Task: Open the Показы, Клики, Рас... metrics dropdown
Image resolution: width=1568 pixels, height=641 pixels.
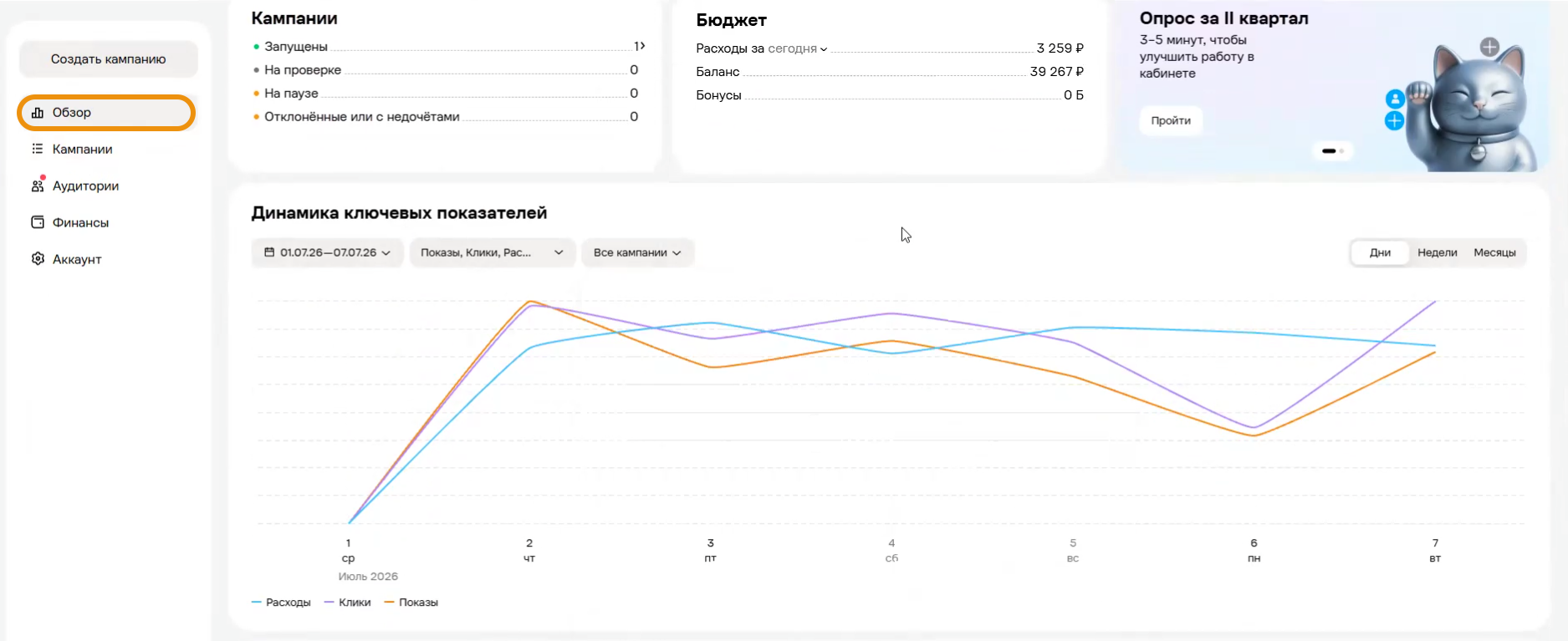Action: pyautogui.click(x=493, y=252)
